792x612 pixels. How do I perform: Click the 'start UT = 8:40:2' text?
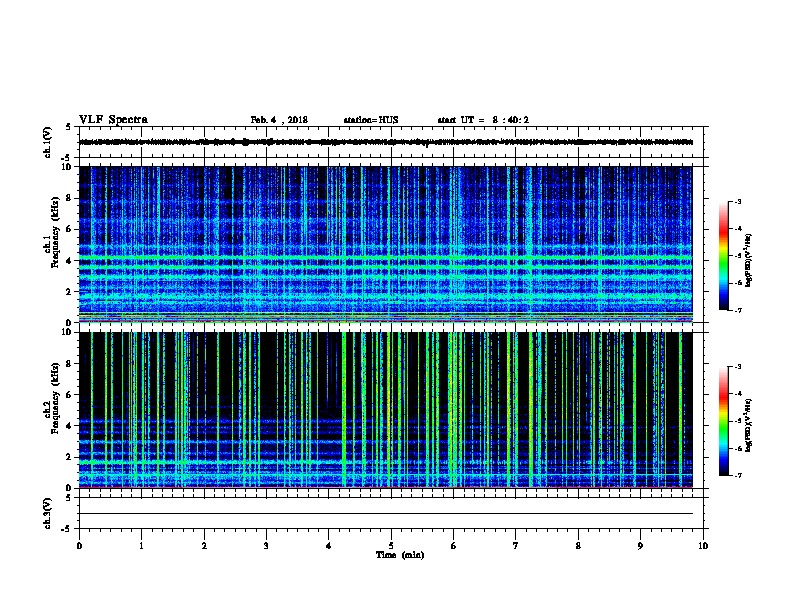(x=483, y=120)
